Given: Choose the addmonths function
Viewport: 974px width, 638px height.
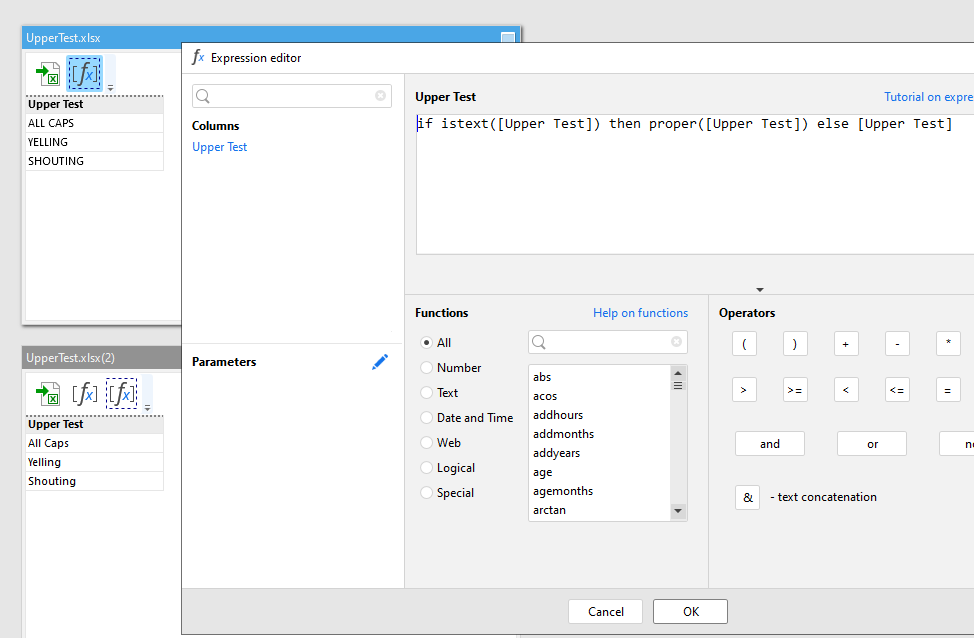Looking at the screenshot, I should pos(563,434).
